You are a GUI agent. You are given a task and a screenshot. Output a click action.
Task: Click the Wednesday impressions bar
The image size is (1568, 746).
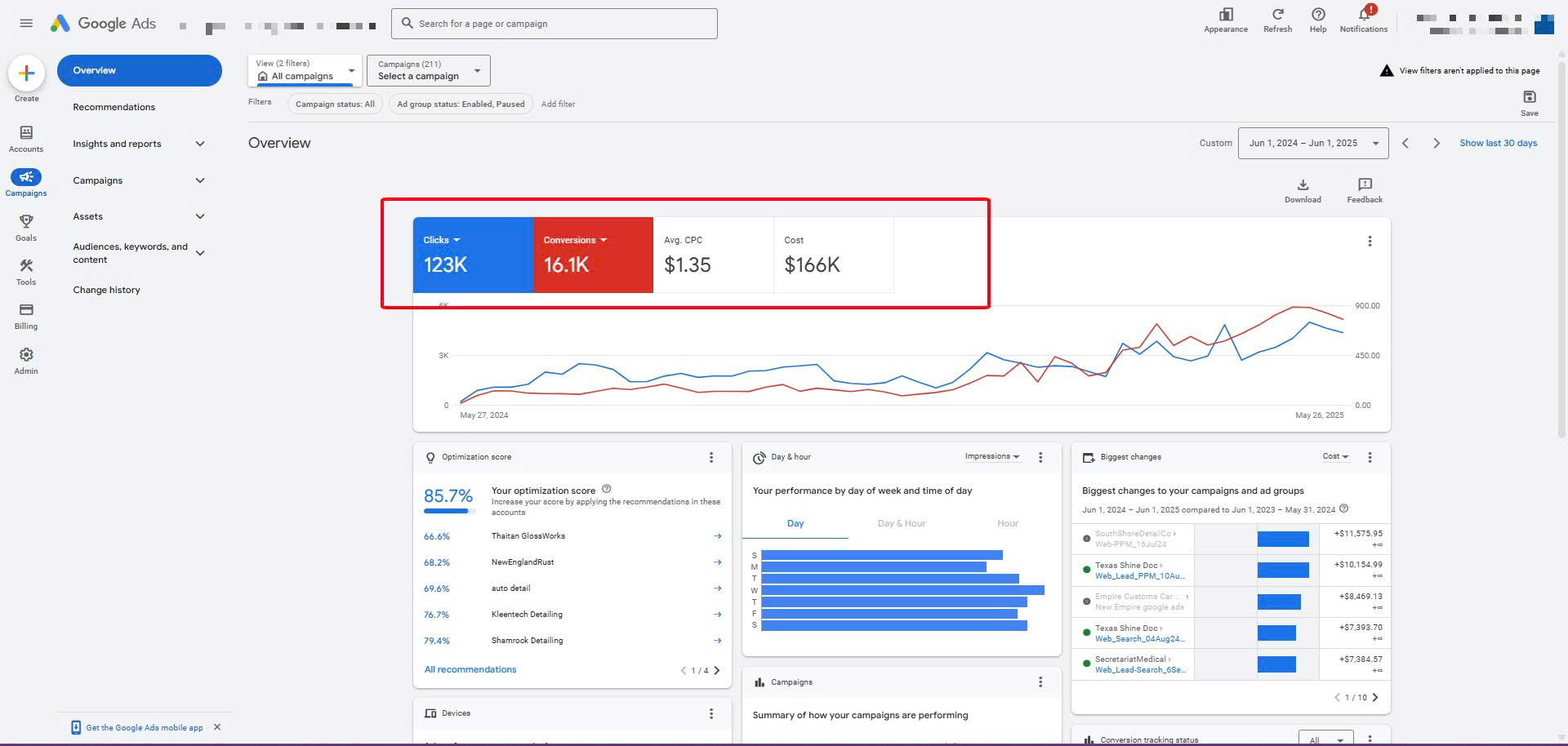coord(902,590)
